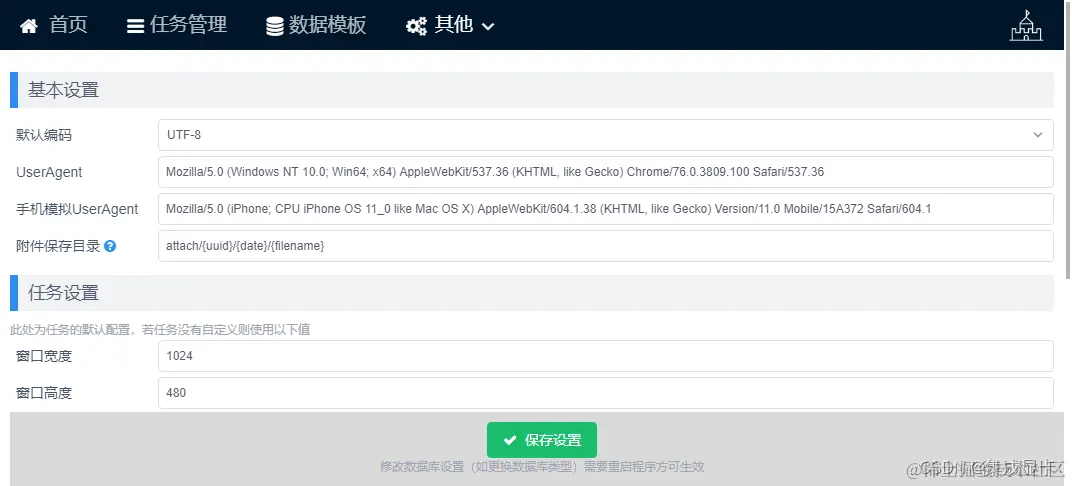Go to 任务管理 in the navbar
Screen dimensions: 1072x486
coord(177,25)
